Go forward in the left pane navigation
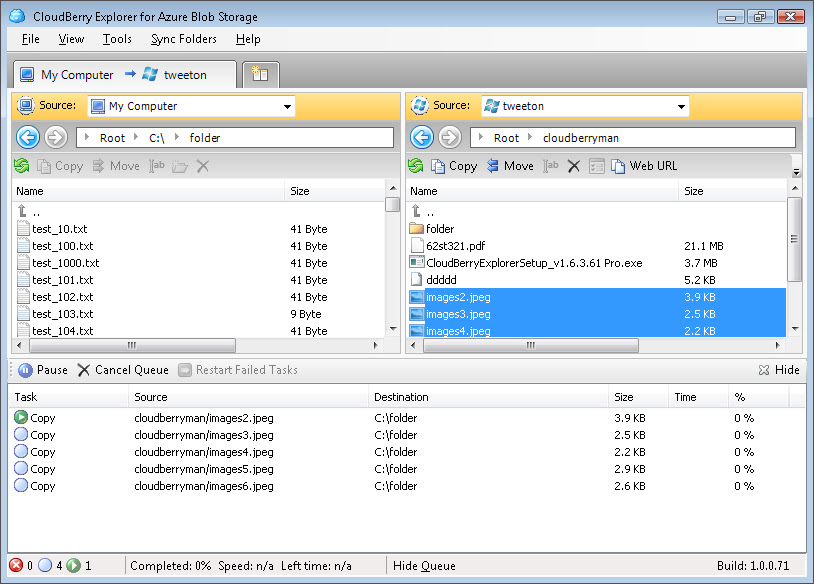 click(x=56, y=138)
